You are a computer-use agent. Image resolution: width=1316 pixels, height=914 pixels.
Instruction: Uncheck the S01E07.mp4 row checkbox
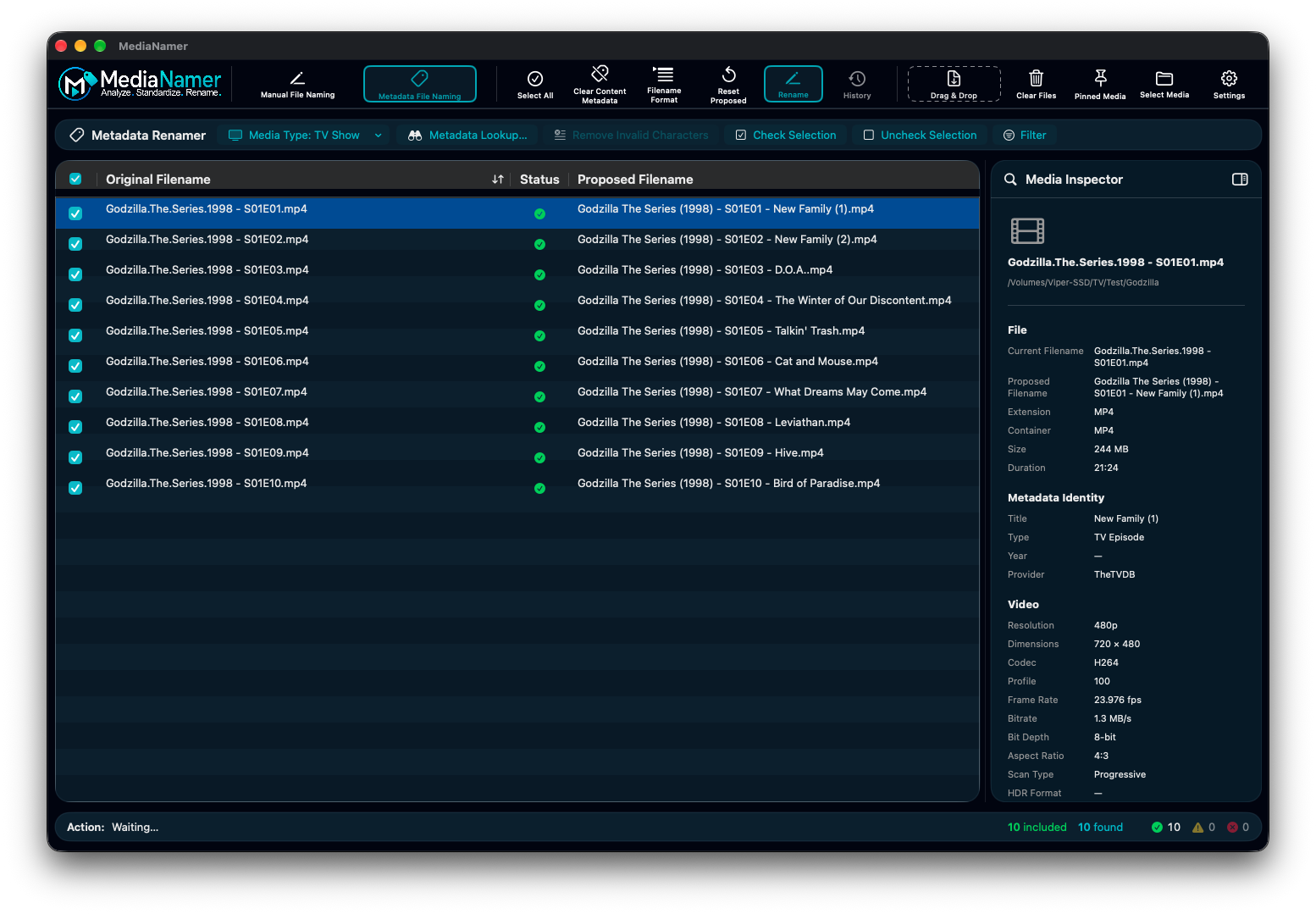click(x=75, y=396)
